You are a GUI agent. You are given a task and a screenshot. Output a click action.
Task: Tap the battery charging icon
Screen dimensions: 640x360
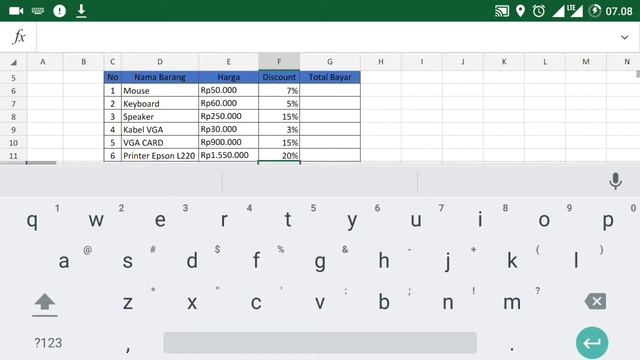pyautogui.click(x=595, y=11)
